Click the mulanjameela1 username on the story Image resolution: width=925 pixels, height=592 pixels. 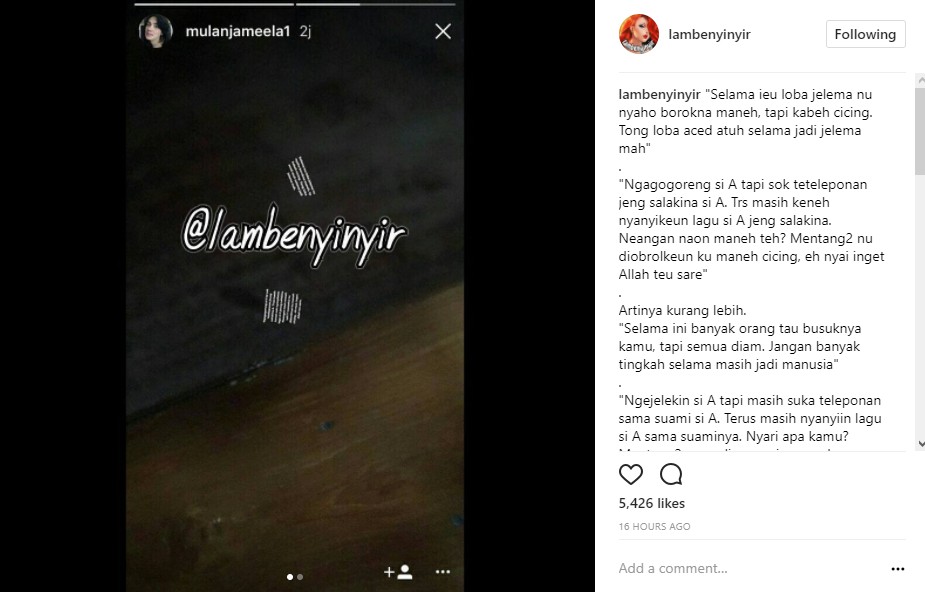(x=238, y=31)
